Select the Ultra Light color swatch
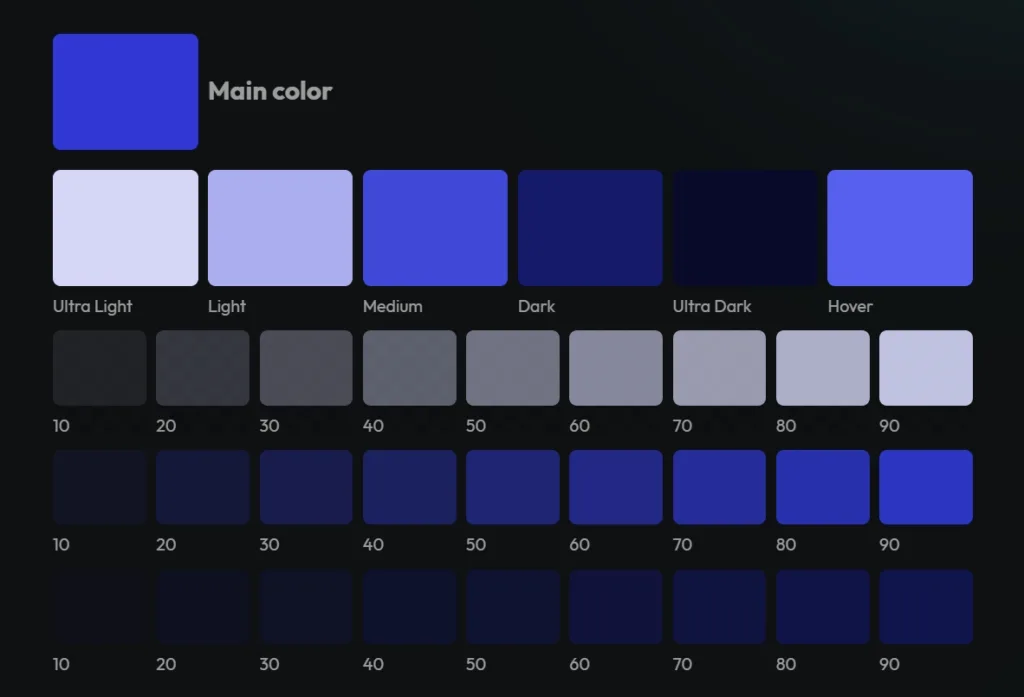 pyautogui.click(x=125, y=228)
